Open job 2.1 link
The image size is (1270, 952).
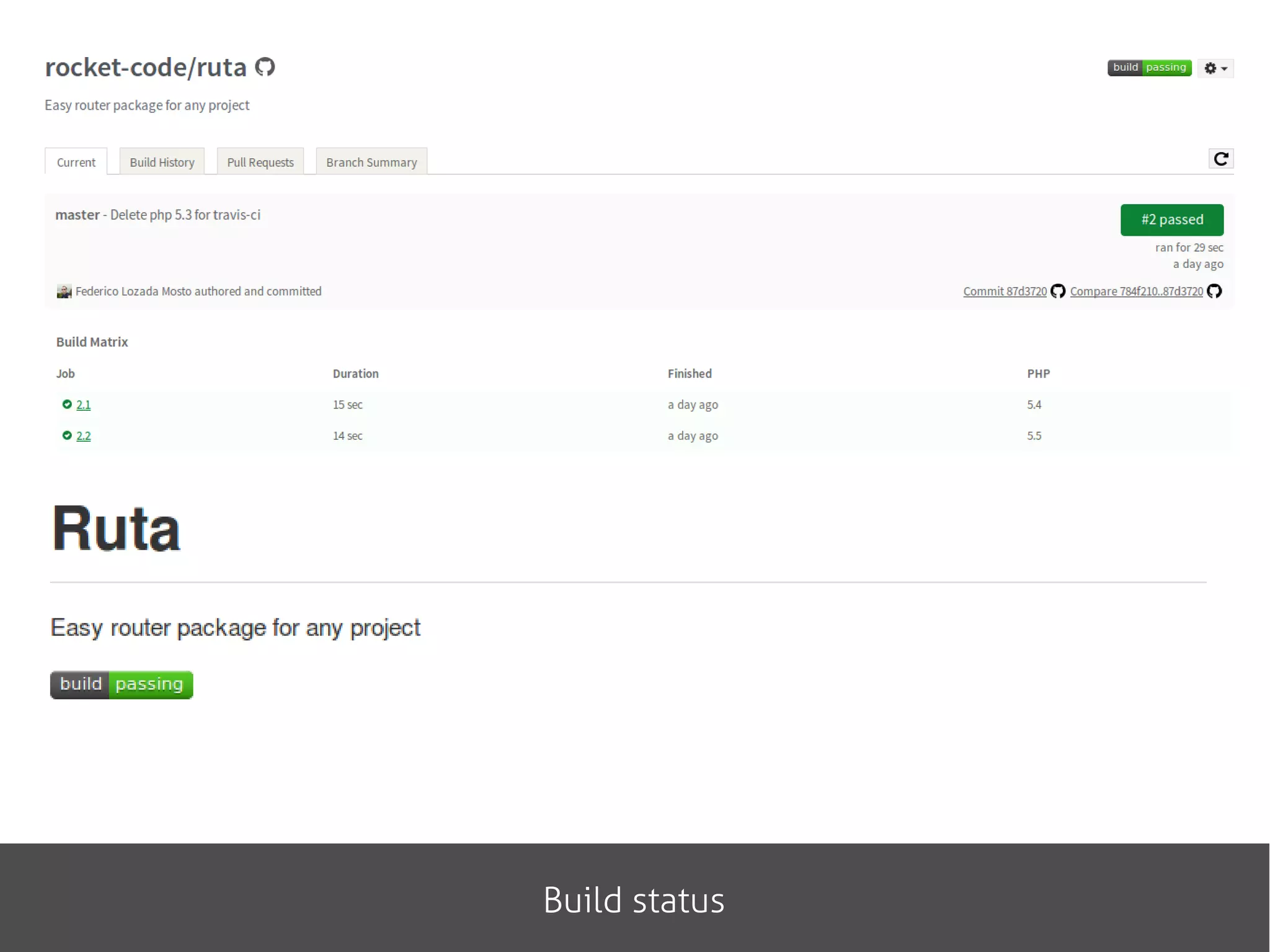coord(83,404)
